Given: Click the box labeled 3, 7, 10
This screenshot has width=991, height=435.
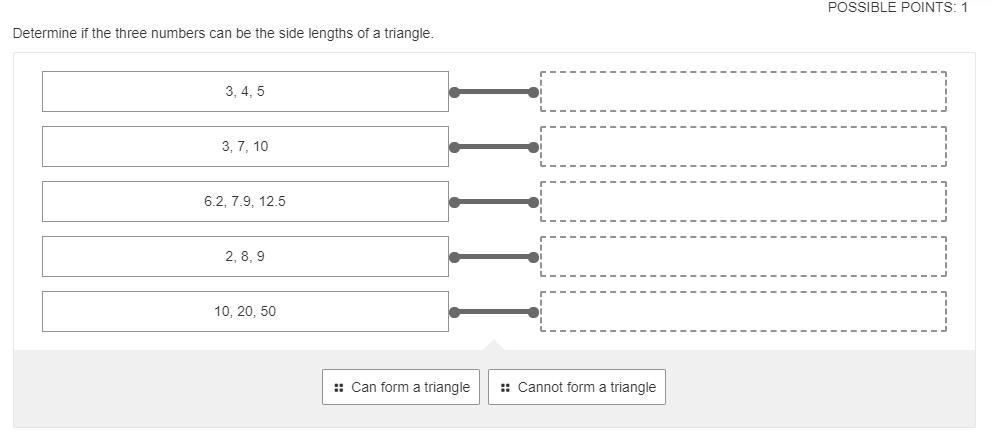Looking at the screenshot, I should click(245, 147).
